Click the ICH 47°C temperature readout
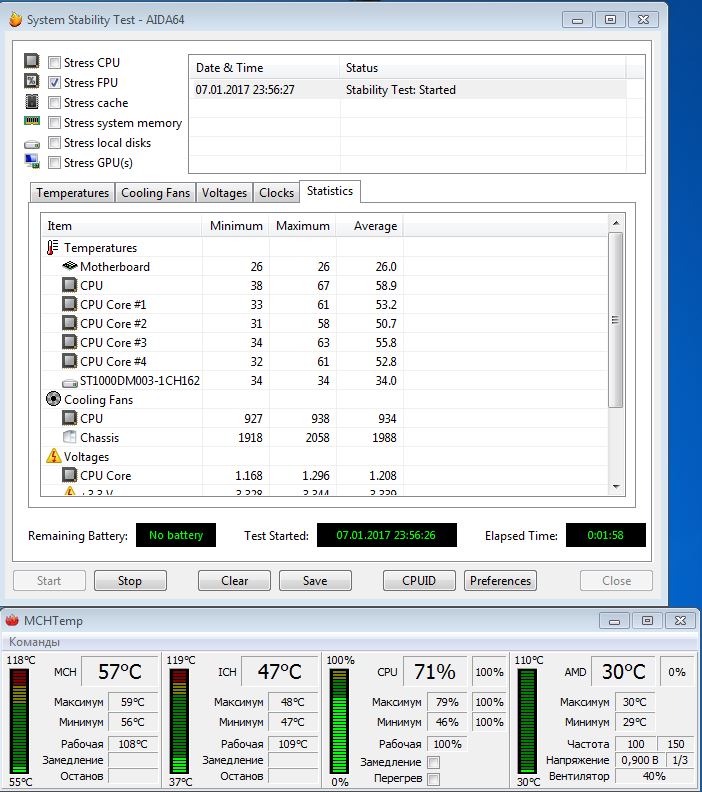The height and width of the screenshot is (792, 702). point(279,672)
